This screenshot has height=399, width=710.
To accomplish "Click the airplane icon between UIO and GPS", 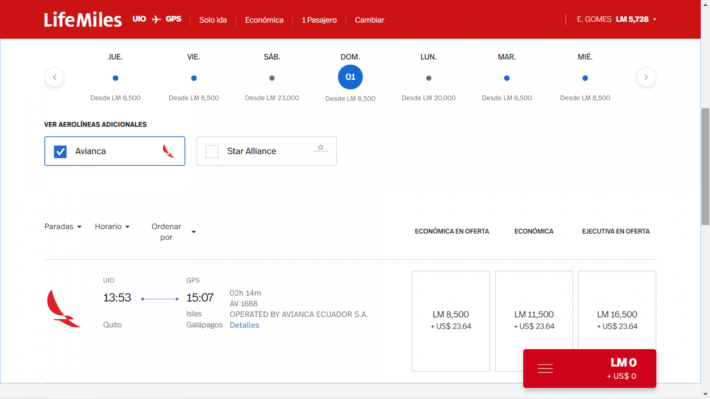I will [156, 19].
